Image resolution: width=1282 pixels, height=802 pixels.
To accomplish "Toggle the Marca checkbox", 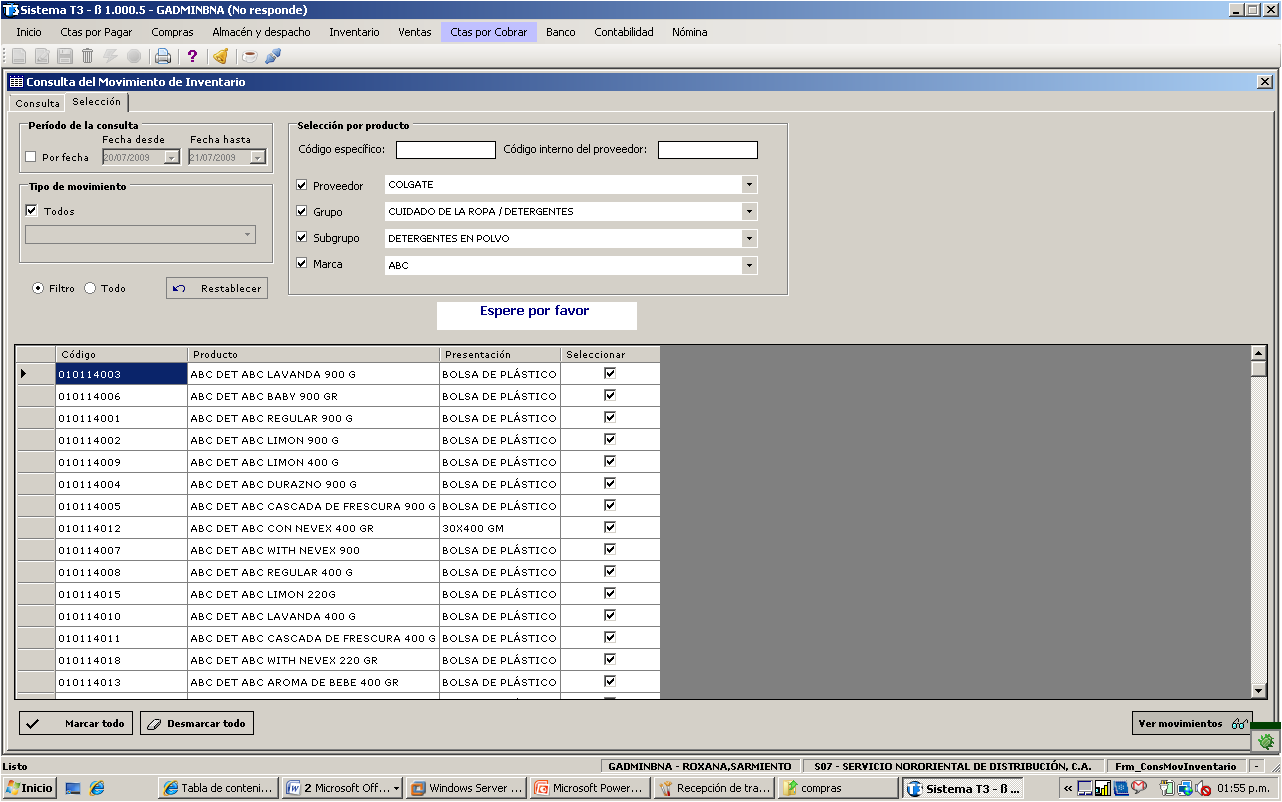I will point(302,264).
